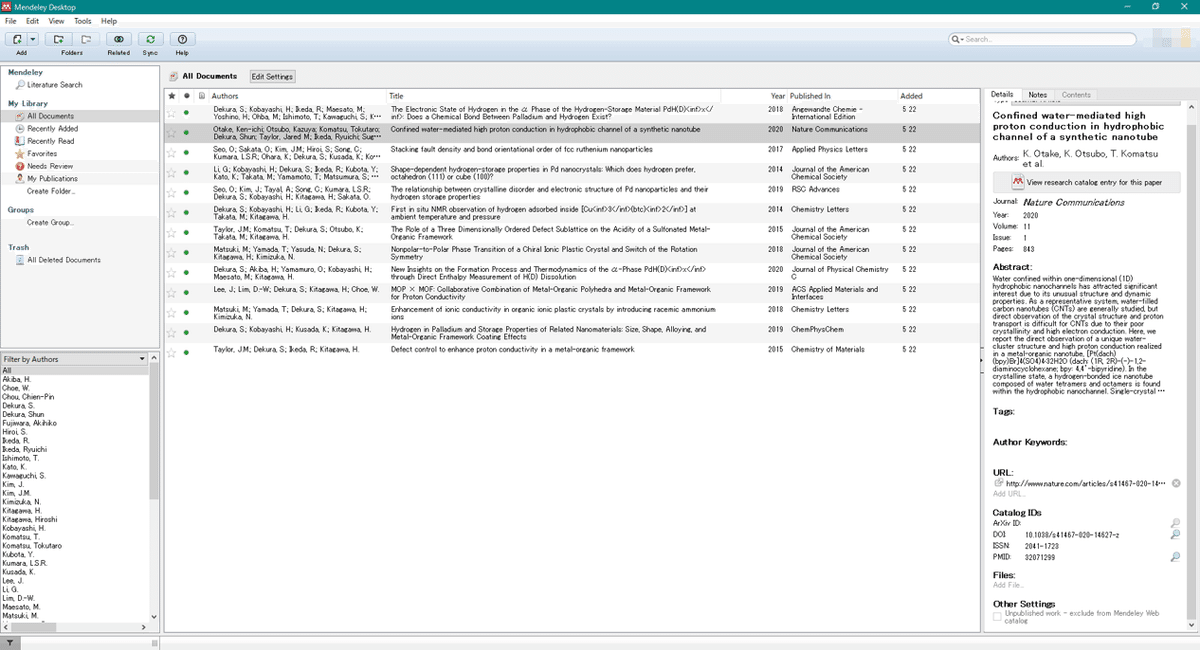Look up by ArXiv ID magnifier icon
This screenshot has height=650, width=1200.
pos(1176,523)
